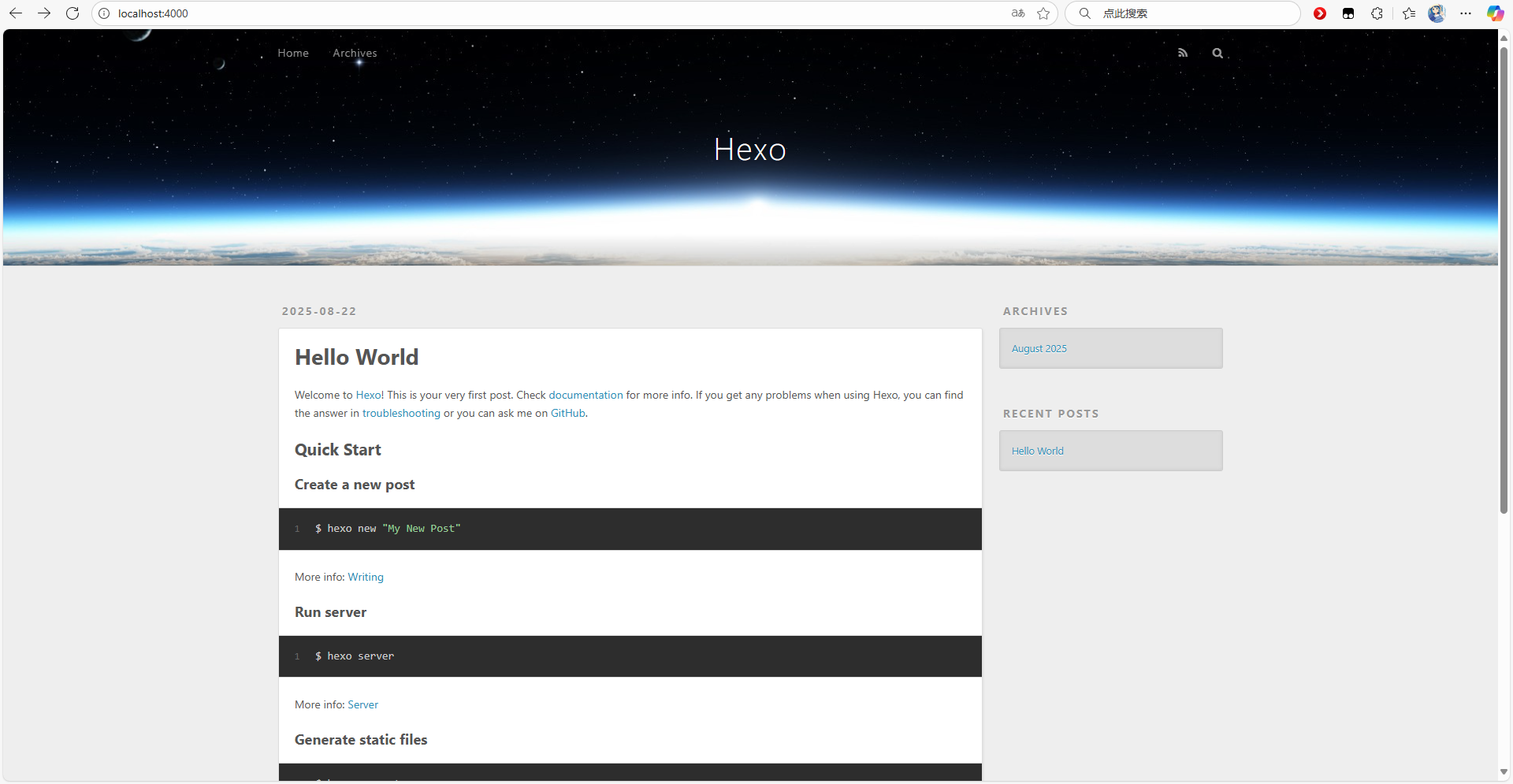Click the Tampermonkey extension icon
Viewport: 1513px width, 784px height.
1348,13
